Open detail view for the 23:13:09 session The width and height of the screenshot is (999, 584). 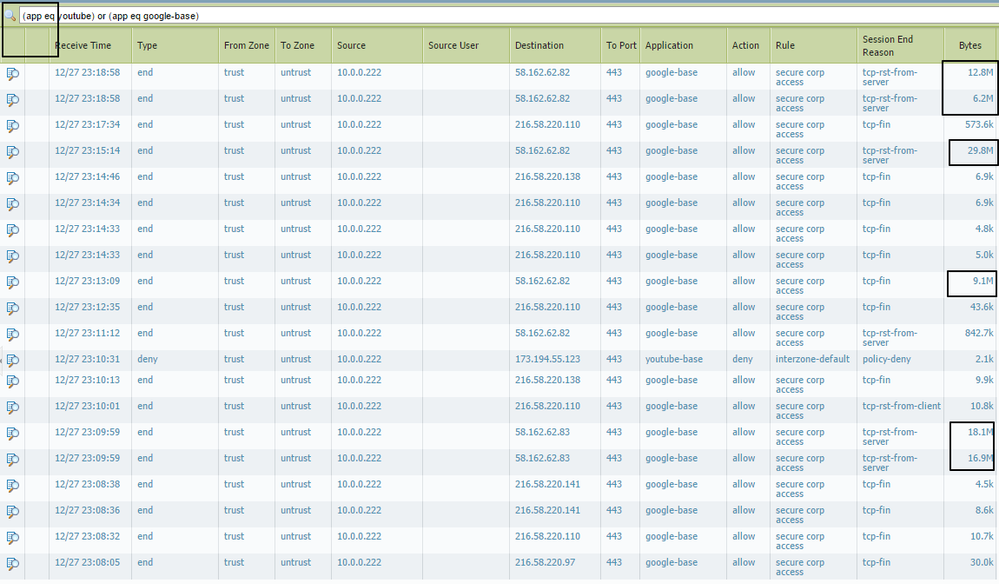coord(13,281)
